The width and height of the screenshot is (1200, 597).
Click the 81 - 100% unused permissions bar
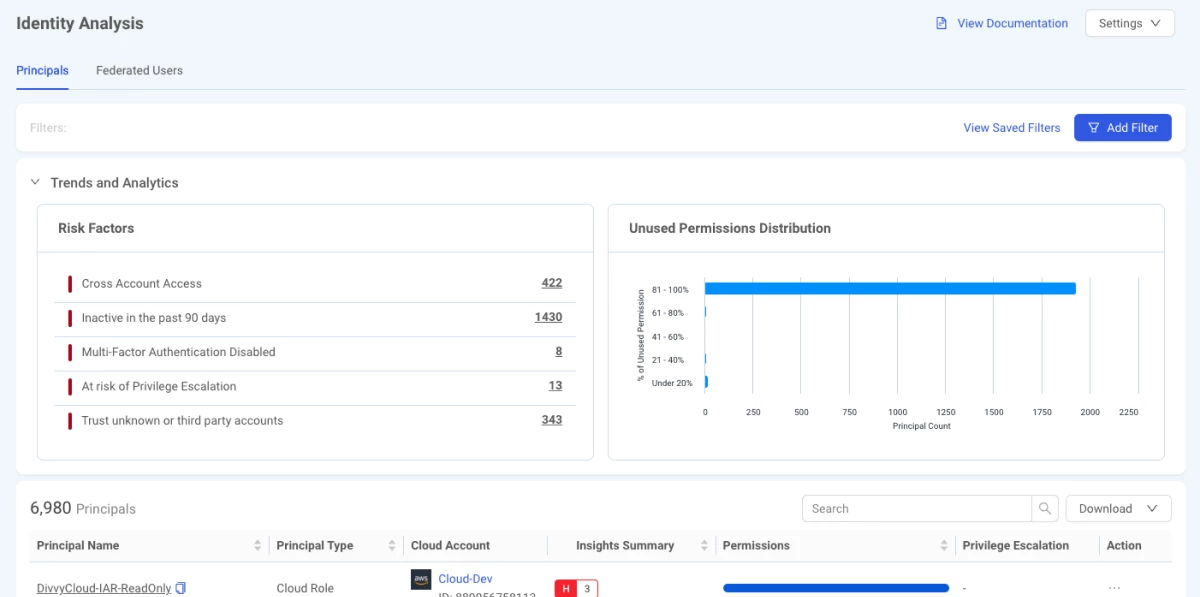(x=889, y=289)
